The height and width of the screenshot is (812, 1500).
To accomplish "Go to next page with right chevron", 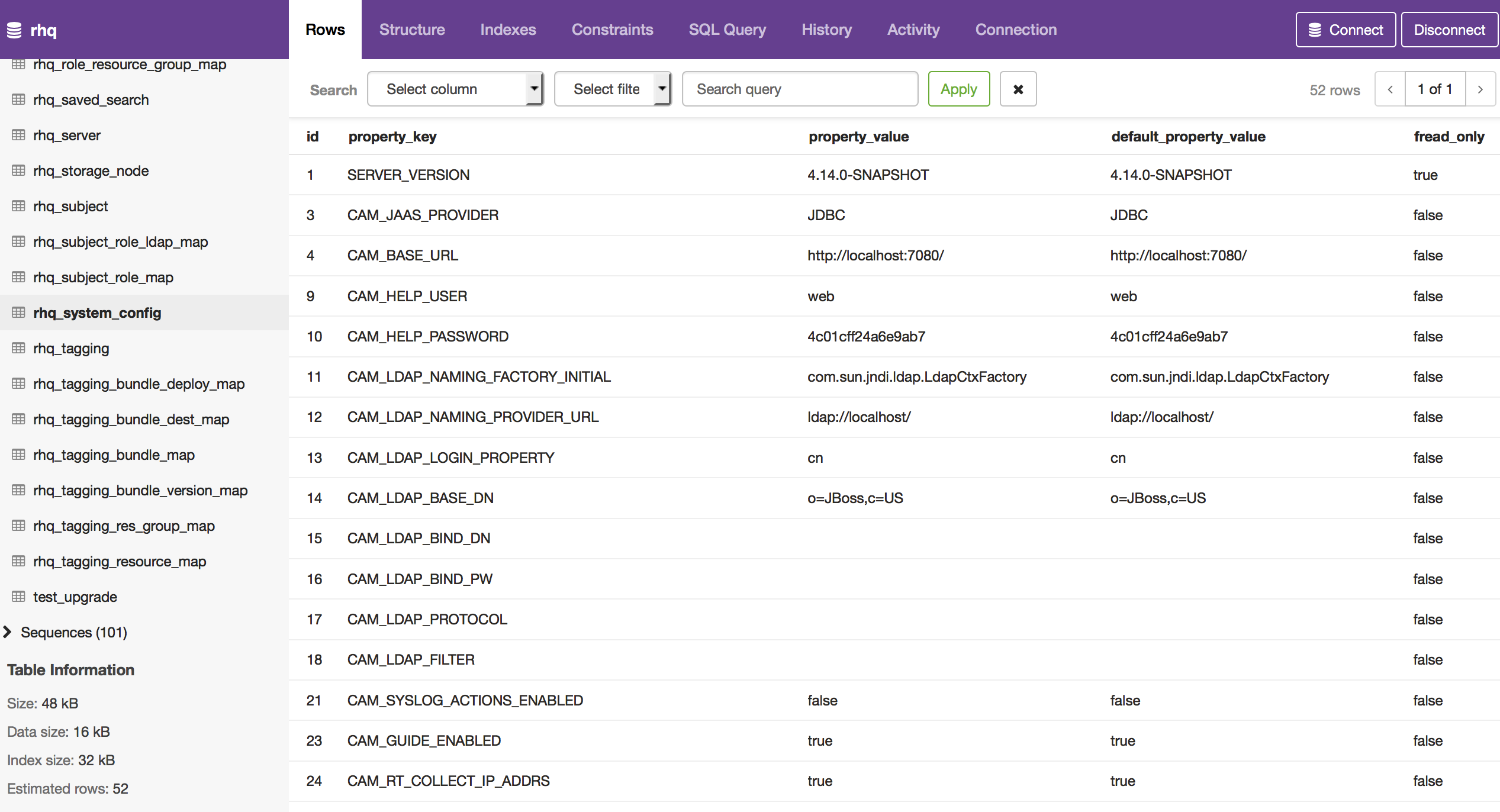I will tap(1480, 89).
